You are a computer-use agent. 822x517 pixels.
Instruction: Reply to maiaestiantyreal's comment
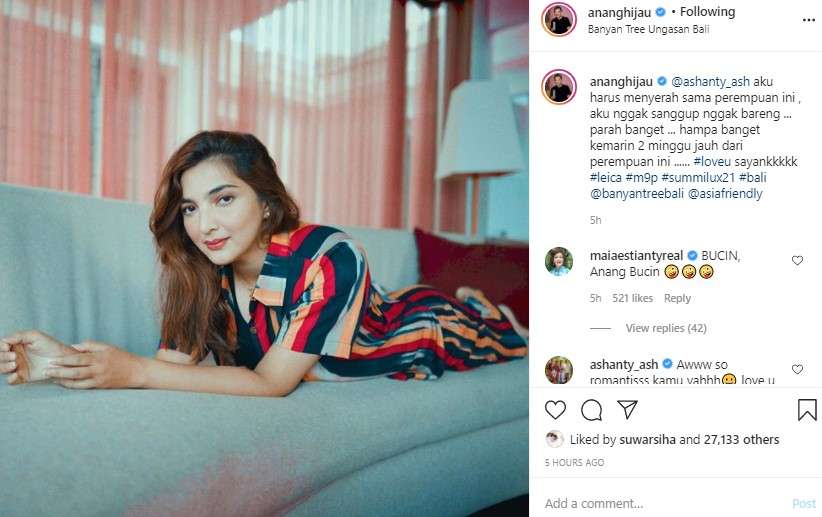pyautogui.click(x=677, y=298)
